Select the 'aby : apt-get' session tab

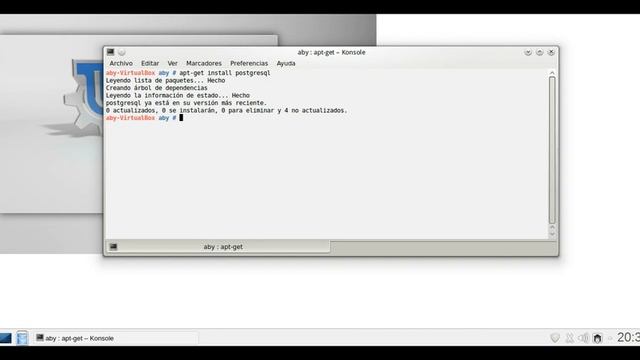click(218, 247)
